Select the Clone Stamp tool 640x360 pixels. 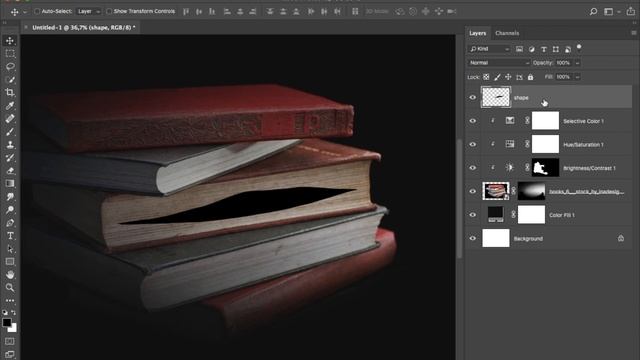point(10,145)
